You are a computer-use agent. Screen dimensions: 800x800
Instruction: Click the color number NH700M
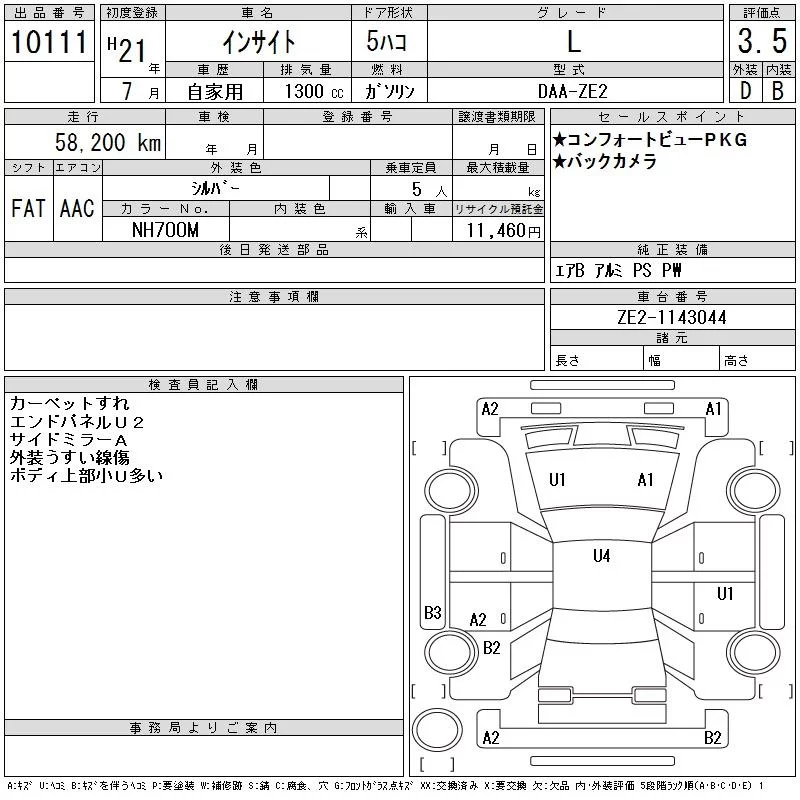click(x=165, y=230)
